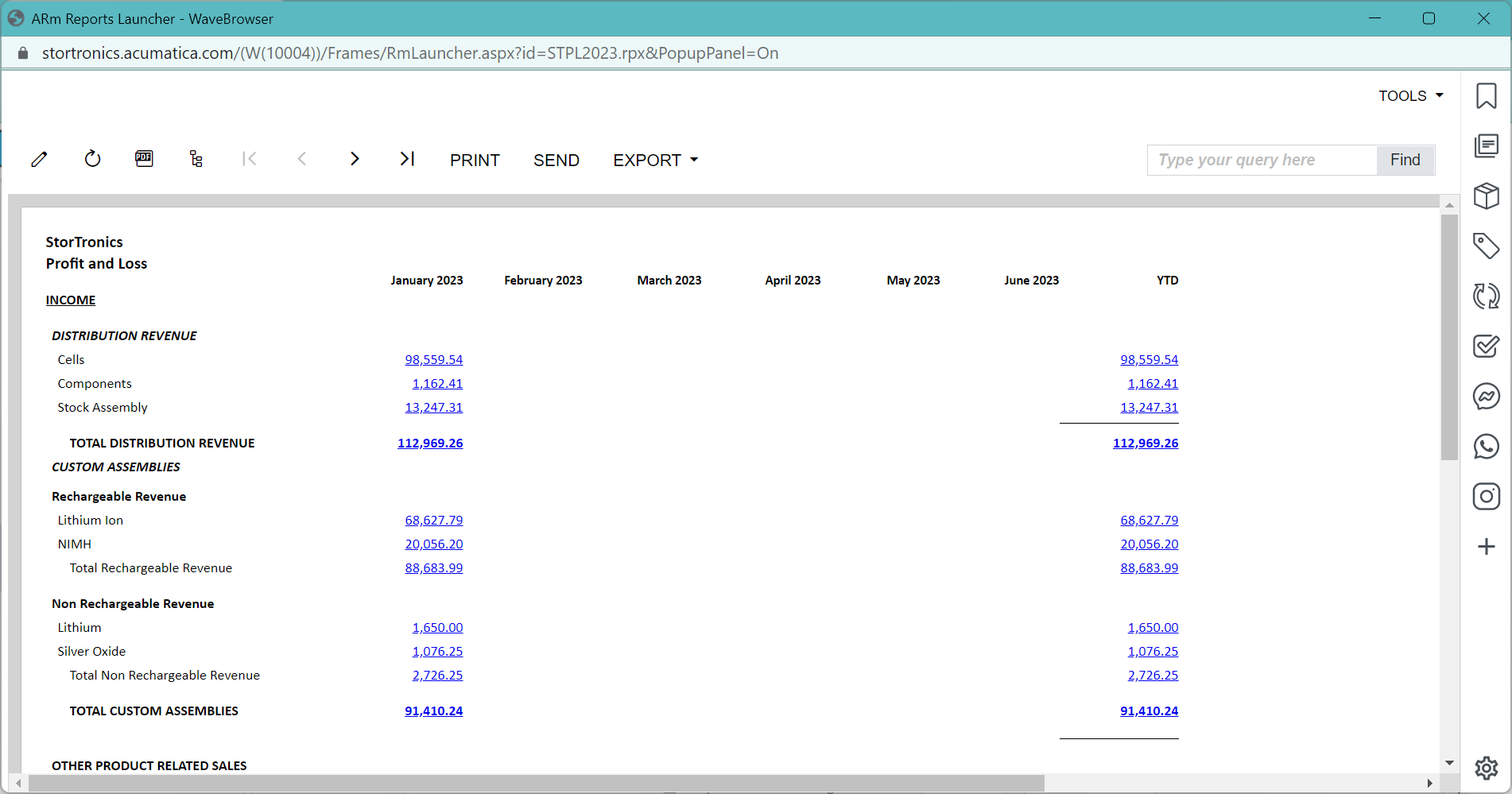Screen dimensions: 1512x794
Task: Open NIMH January value 20,056.20
Action: tap(434, 544)
